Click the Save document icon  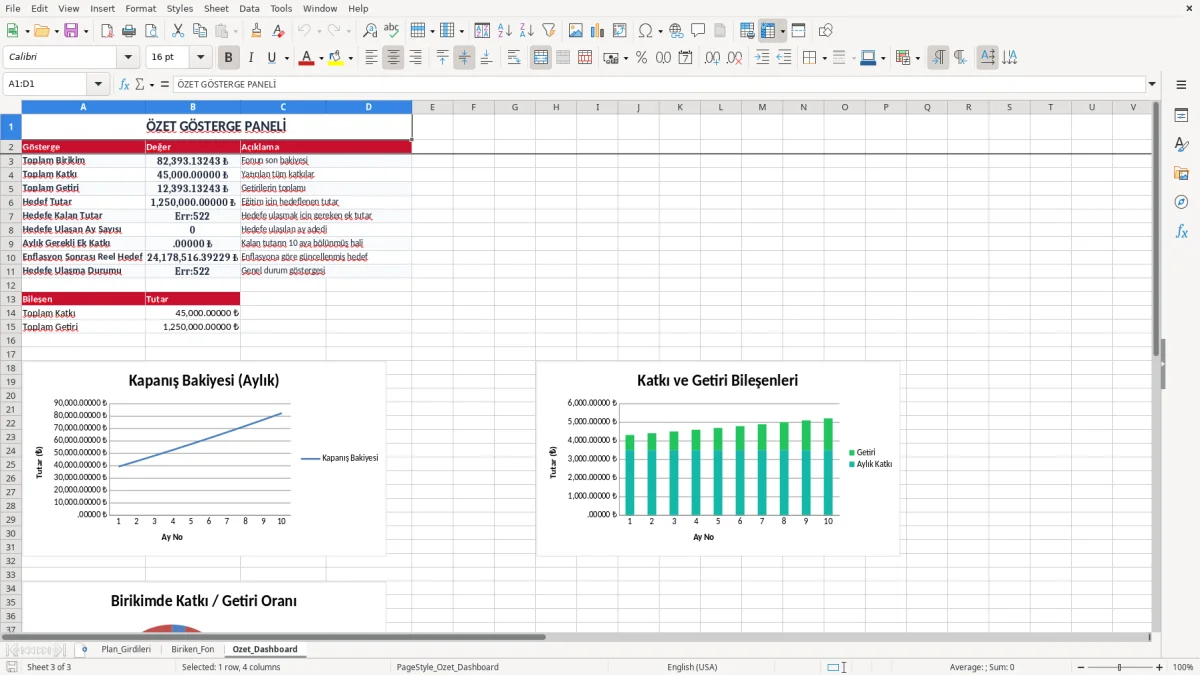click(x=71, y=31)
